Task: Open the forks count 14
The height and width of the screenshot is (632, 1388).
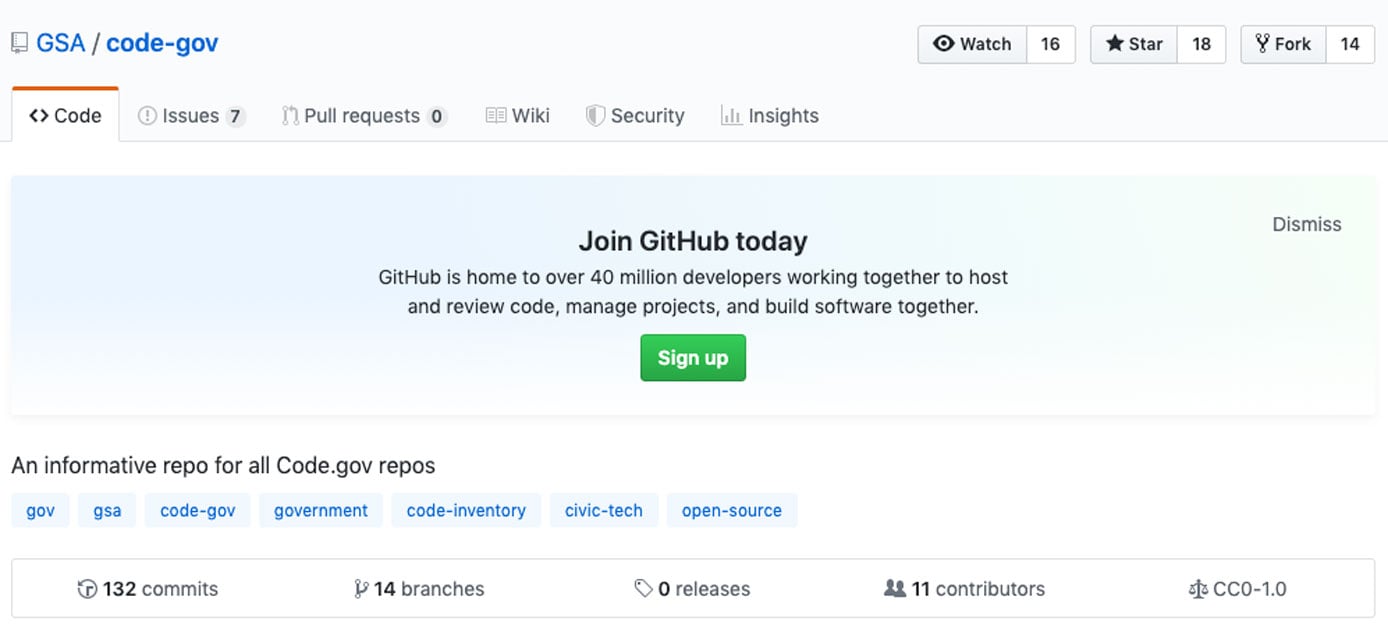Action: (1350, 44)
